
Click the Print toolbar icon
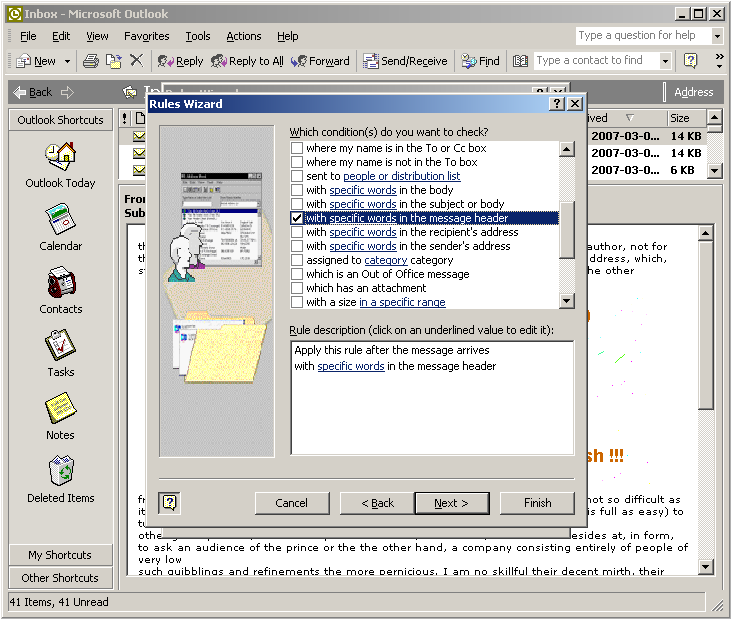pyautogui.click(x=91, y=61)
